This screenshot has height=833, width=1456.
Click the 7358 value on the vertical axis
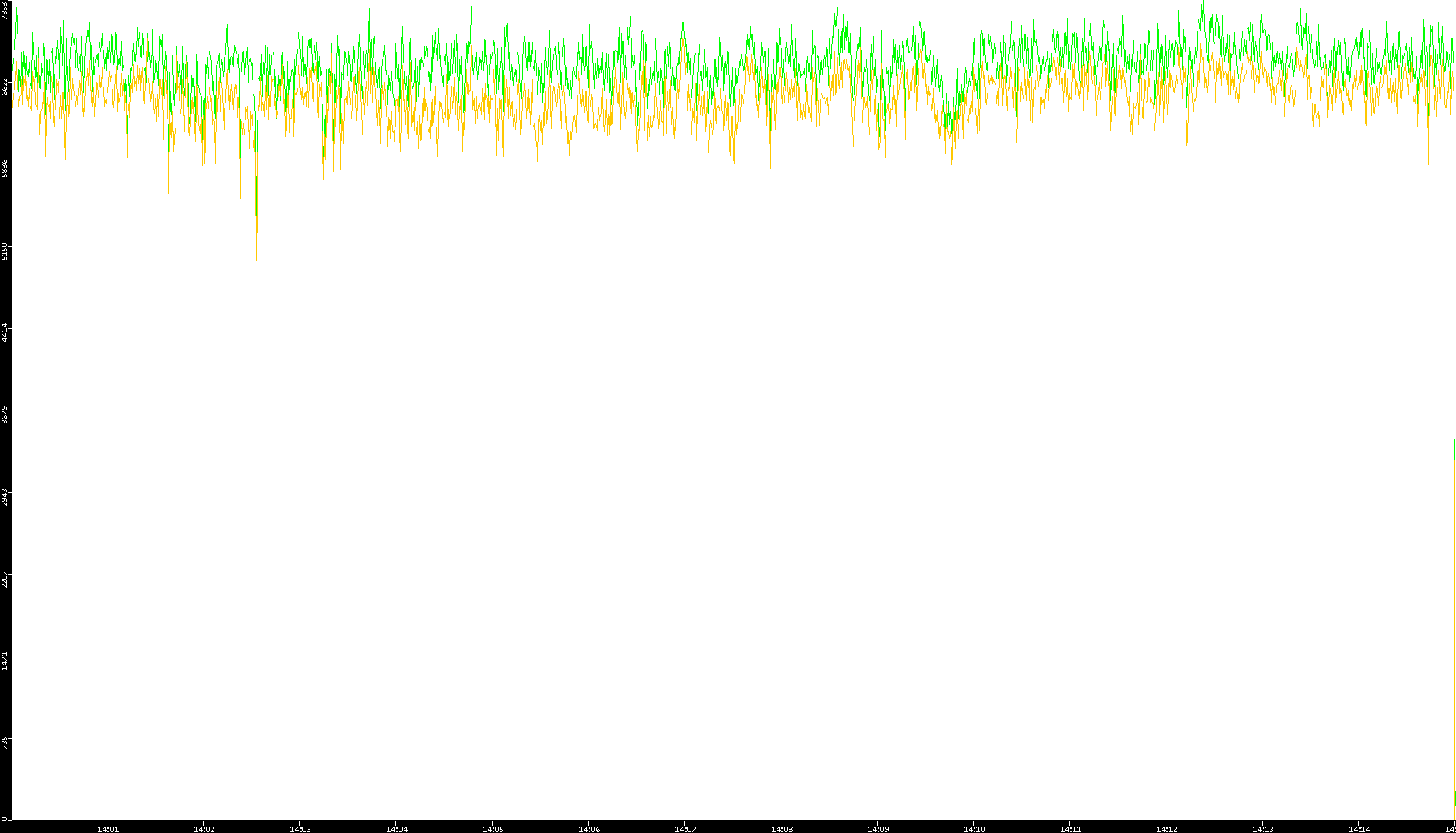5,10
